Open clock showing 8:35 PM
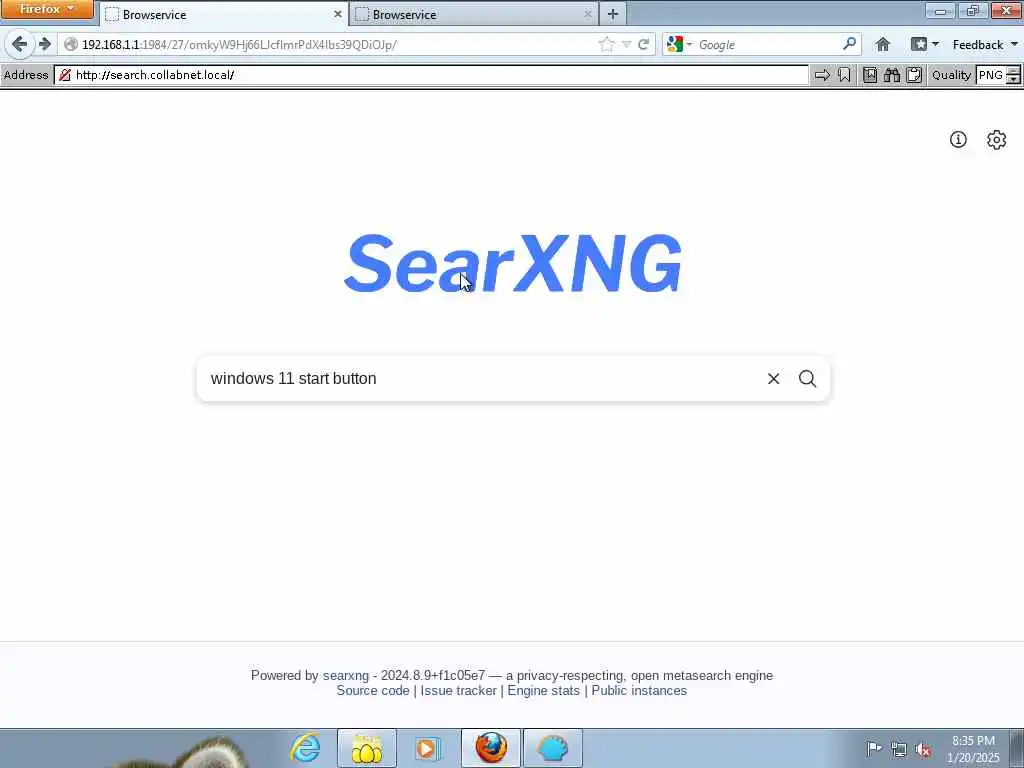 (x=973, y=749)
